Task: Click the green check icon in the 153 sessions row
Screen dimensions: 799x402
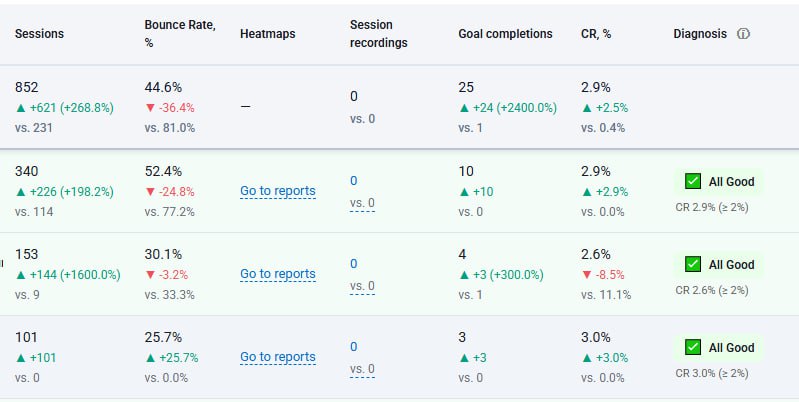Action: pyautogui.click(x=693, y=265)
